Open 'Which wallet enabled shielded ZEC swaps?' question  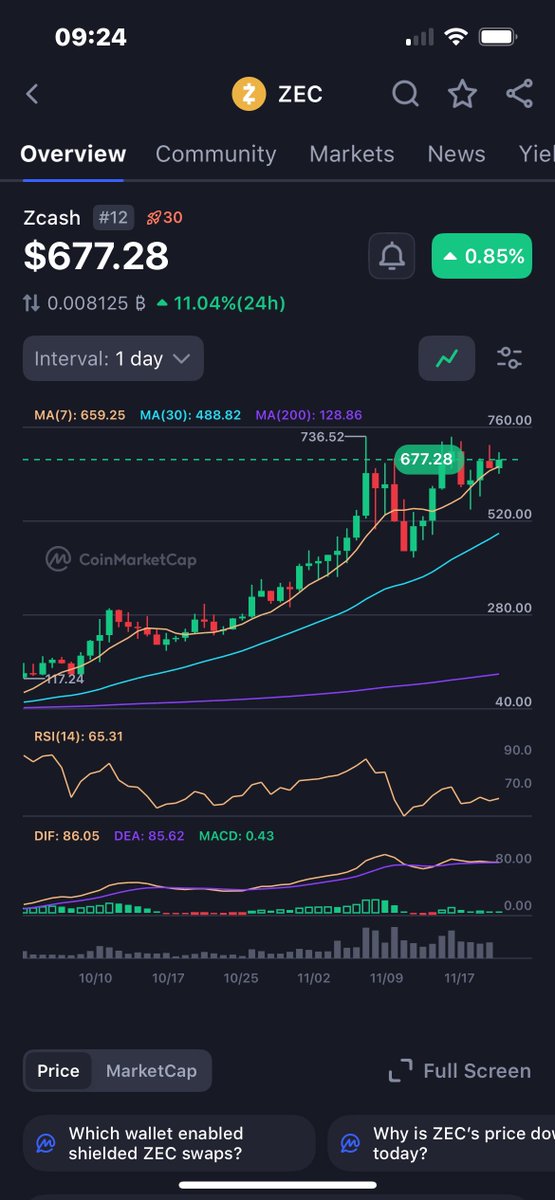point(168,1143)
